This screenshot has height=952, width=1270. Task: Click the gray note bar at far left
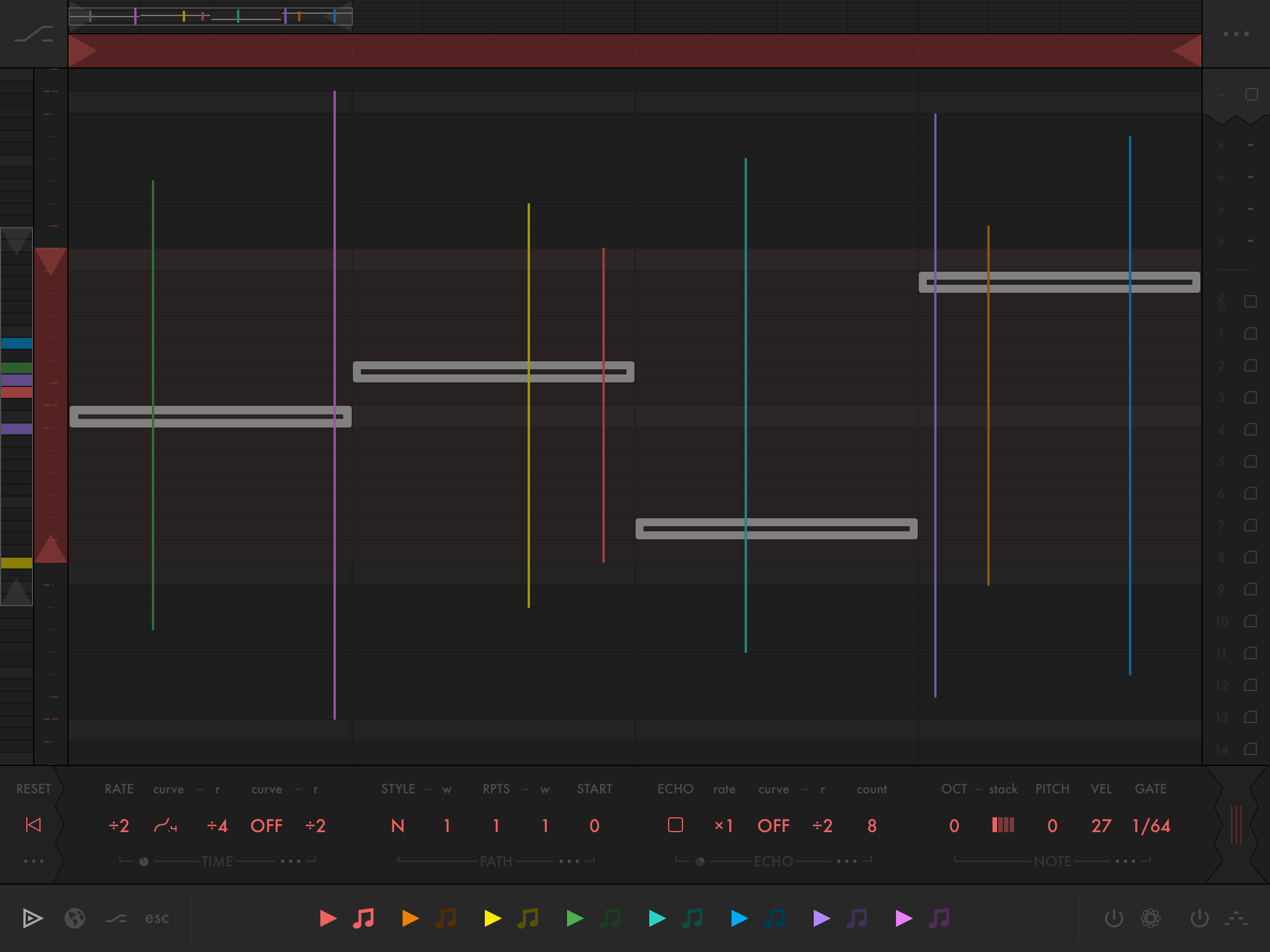pyautogui.click(x=210, y=417)
